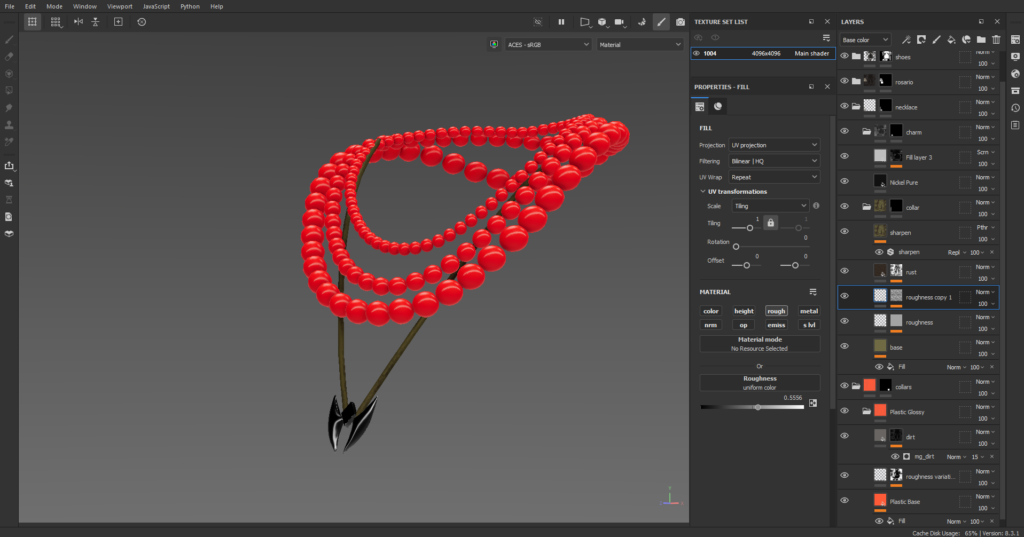Delete layer using the Layers trash icon

click(995, 40)
